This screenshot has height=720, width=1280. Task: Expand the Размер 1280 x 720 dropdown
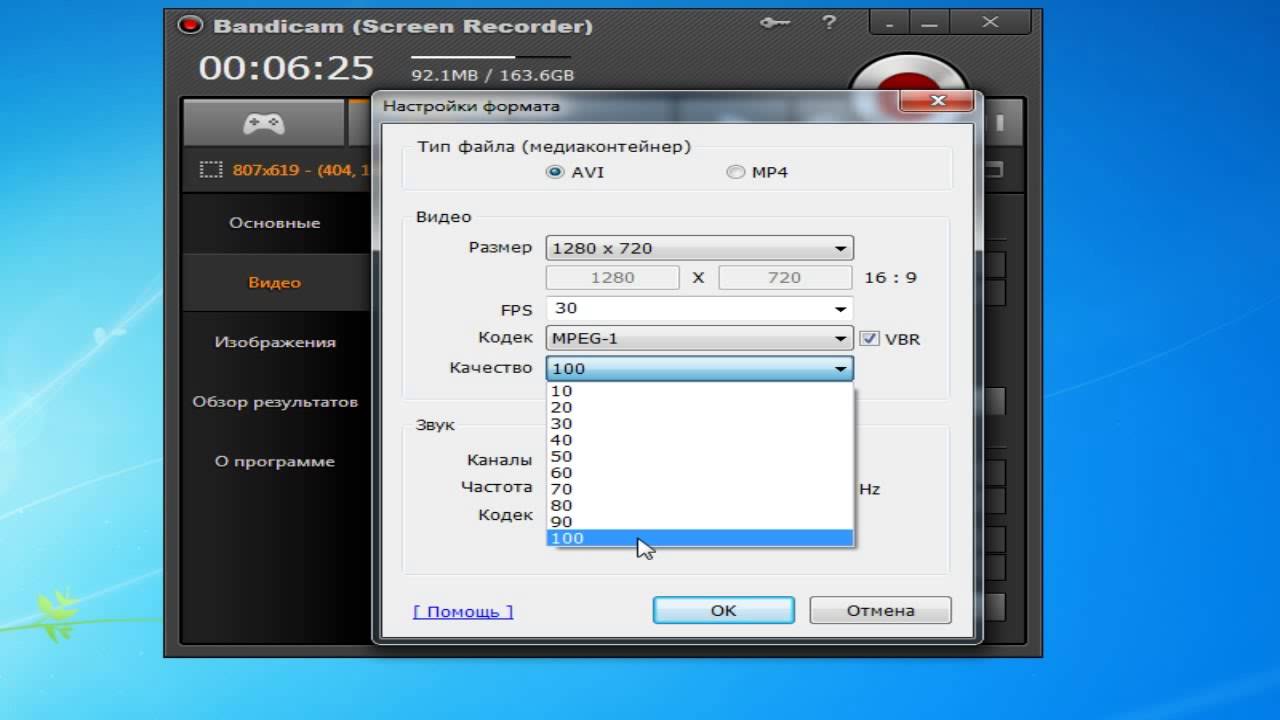pos(699,248)
